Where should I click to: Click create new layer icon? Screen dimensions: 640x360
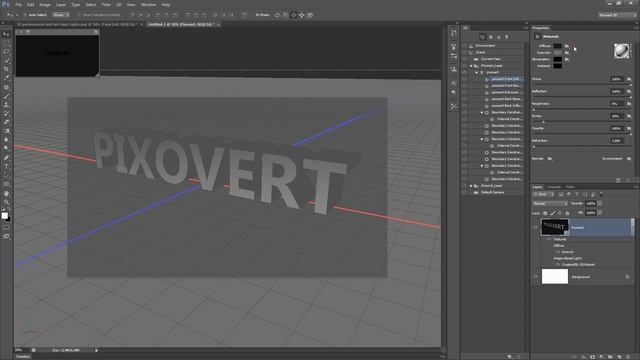tap(619, 356)
